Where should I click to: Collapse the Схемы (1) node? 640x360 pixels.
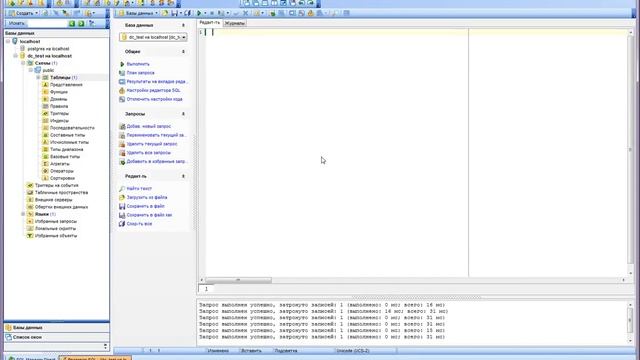click(23, 63)
